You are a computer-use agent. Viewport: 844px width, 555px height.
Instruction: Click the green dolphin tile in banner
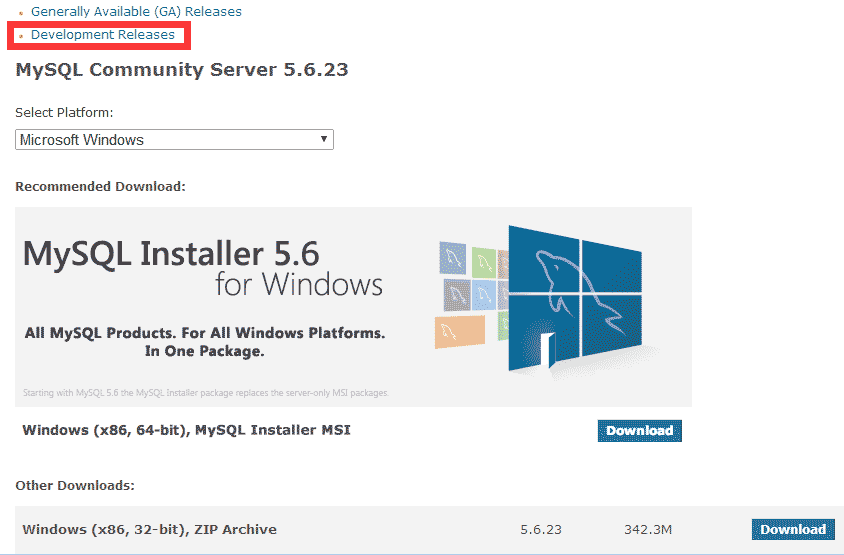pos(483,263)
